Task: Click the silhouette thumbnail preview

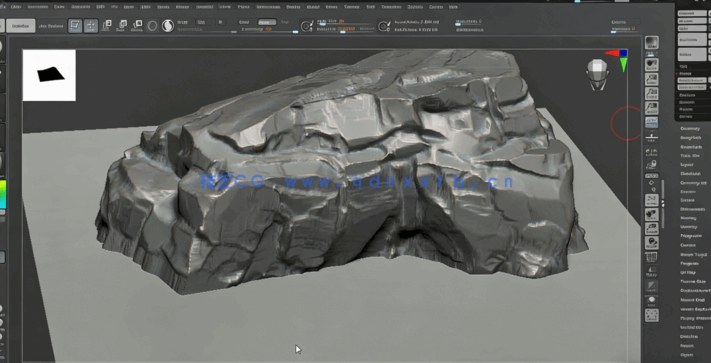Action: point(49,75)
